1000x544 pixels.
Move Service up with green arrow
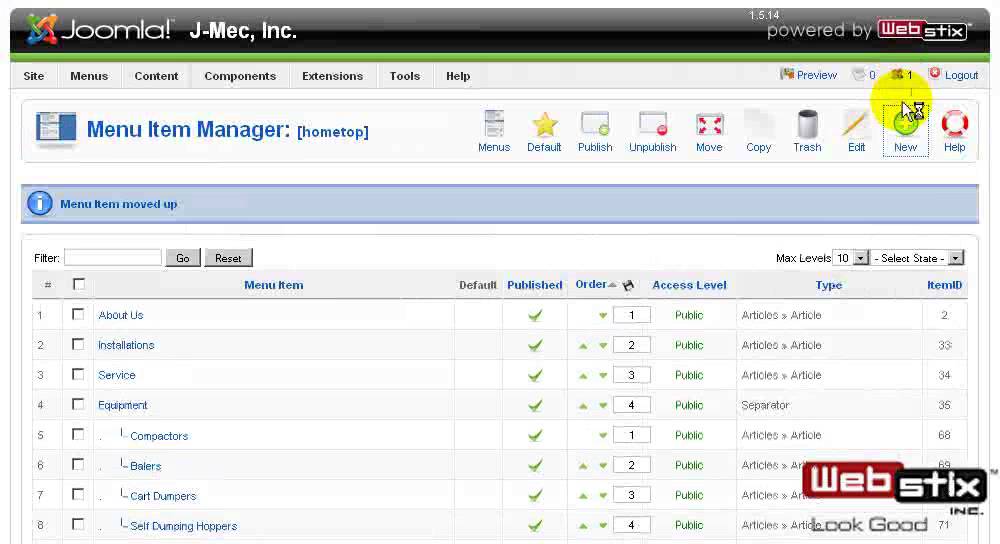click(583, 376)
